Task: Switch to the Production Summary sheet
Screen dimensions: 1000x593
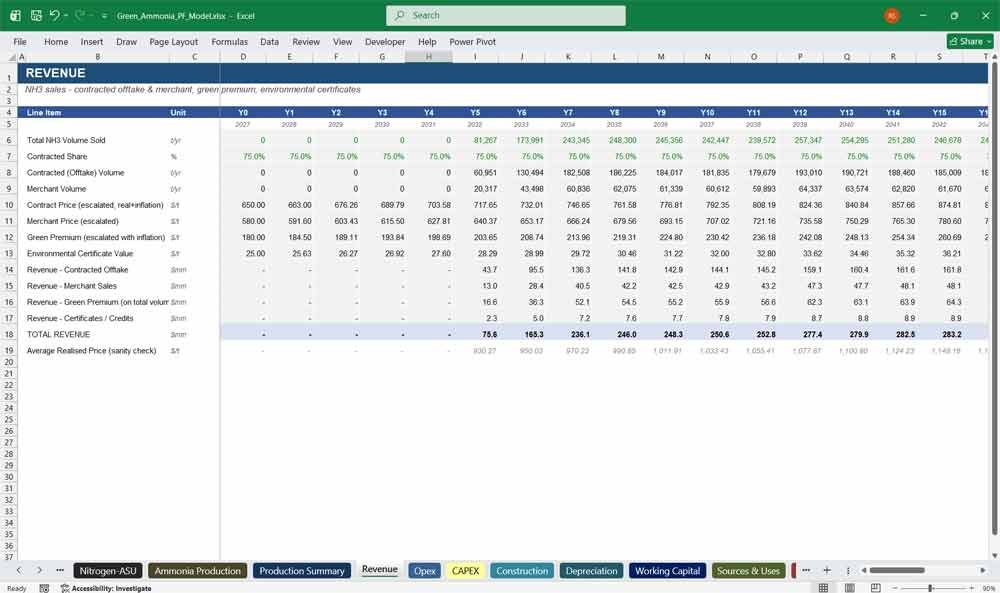Action: (302, 571)
